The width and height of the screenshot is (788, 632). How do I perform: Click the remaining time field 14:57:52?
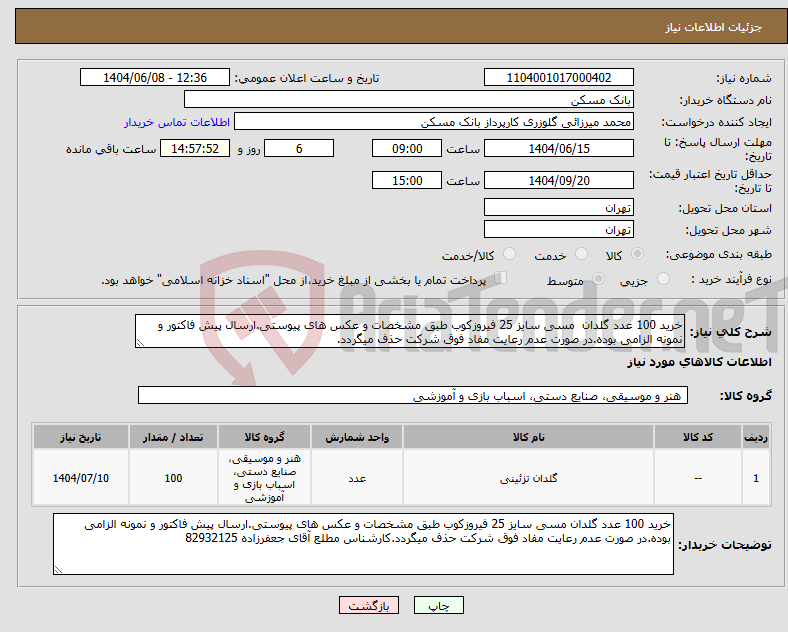195,148
